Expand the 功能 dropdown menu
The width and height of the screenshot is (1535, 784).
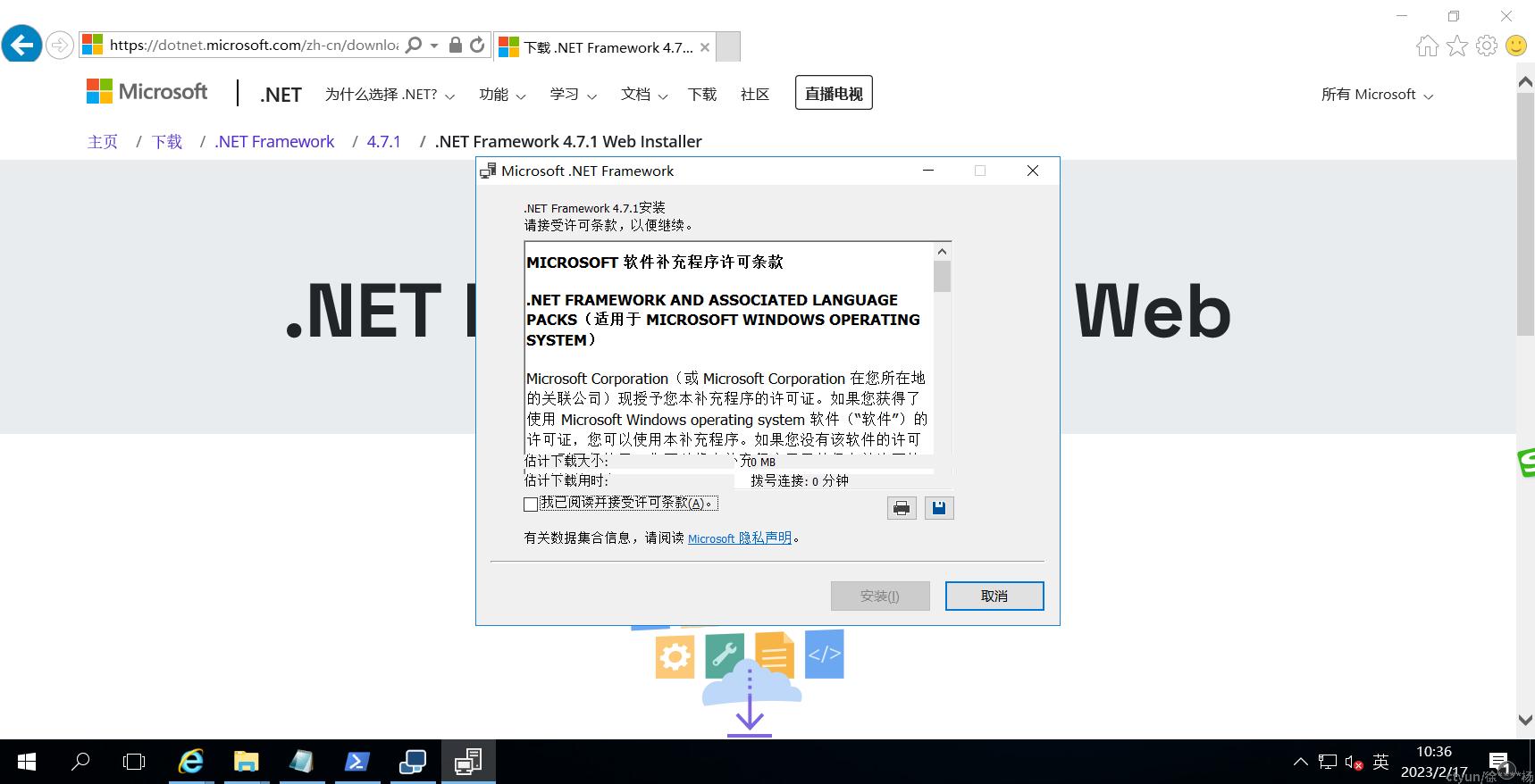pyautogui.click(x=502, y=95)
